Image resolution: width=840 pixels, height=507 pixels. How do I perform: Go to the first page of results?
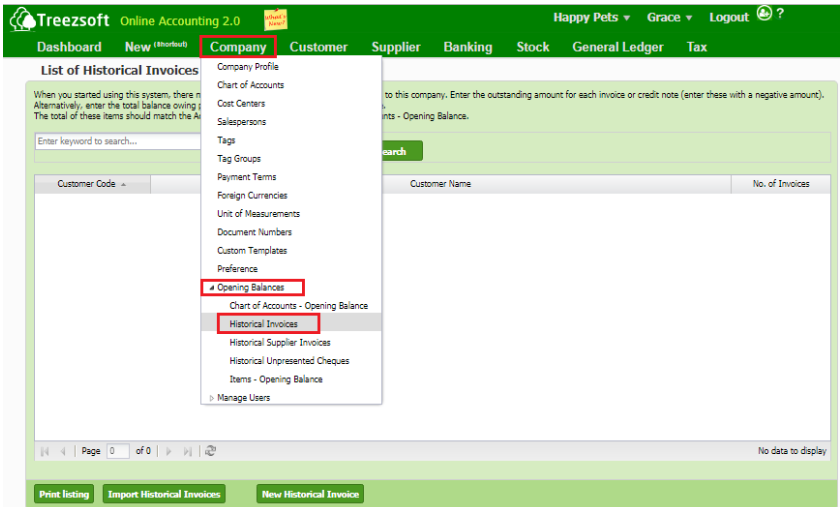click(45, 451)
